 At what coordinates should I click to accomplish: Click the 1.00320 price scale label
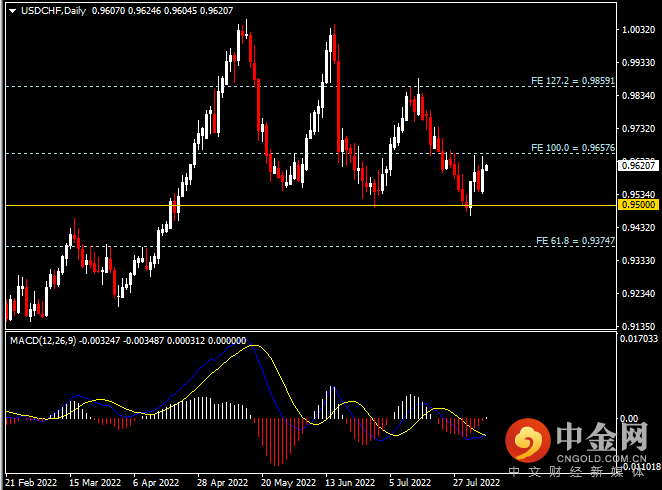[x=639, y=30]
